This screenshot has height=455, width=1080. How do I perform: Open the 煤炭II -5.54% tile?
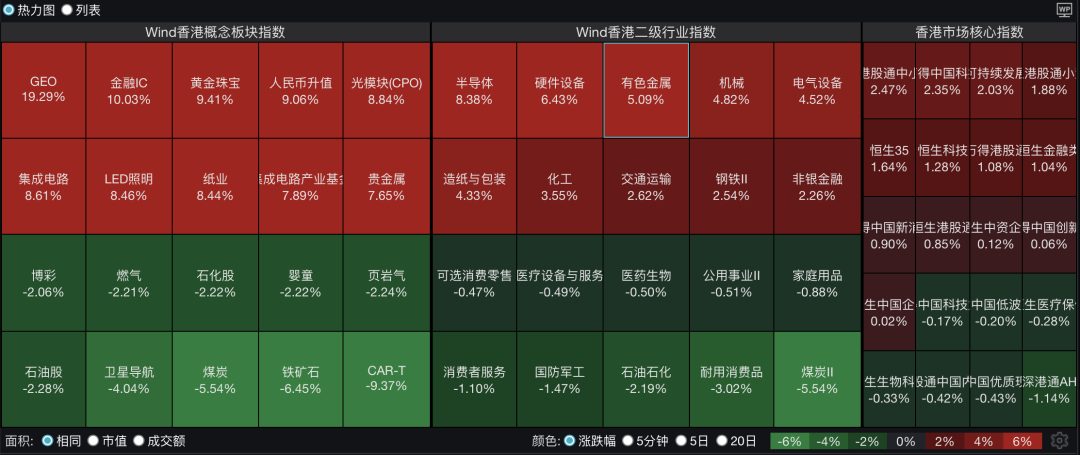[818, 379]
